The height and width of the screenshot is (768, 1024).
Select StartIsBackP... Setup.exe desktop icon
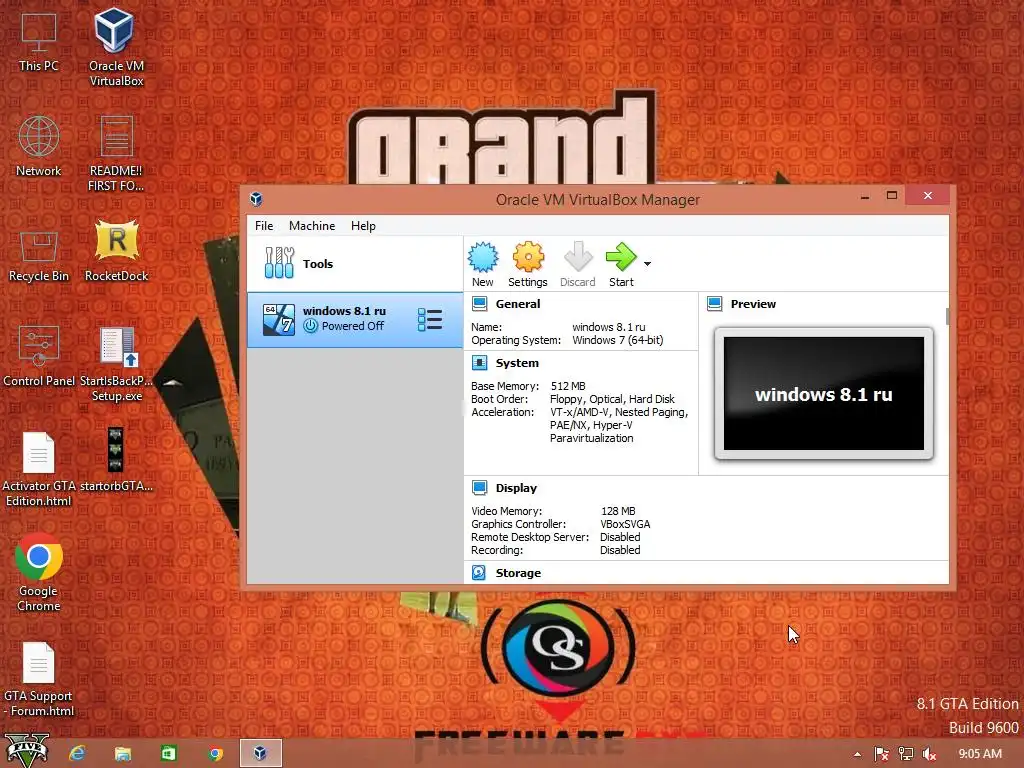116,364
